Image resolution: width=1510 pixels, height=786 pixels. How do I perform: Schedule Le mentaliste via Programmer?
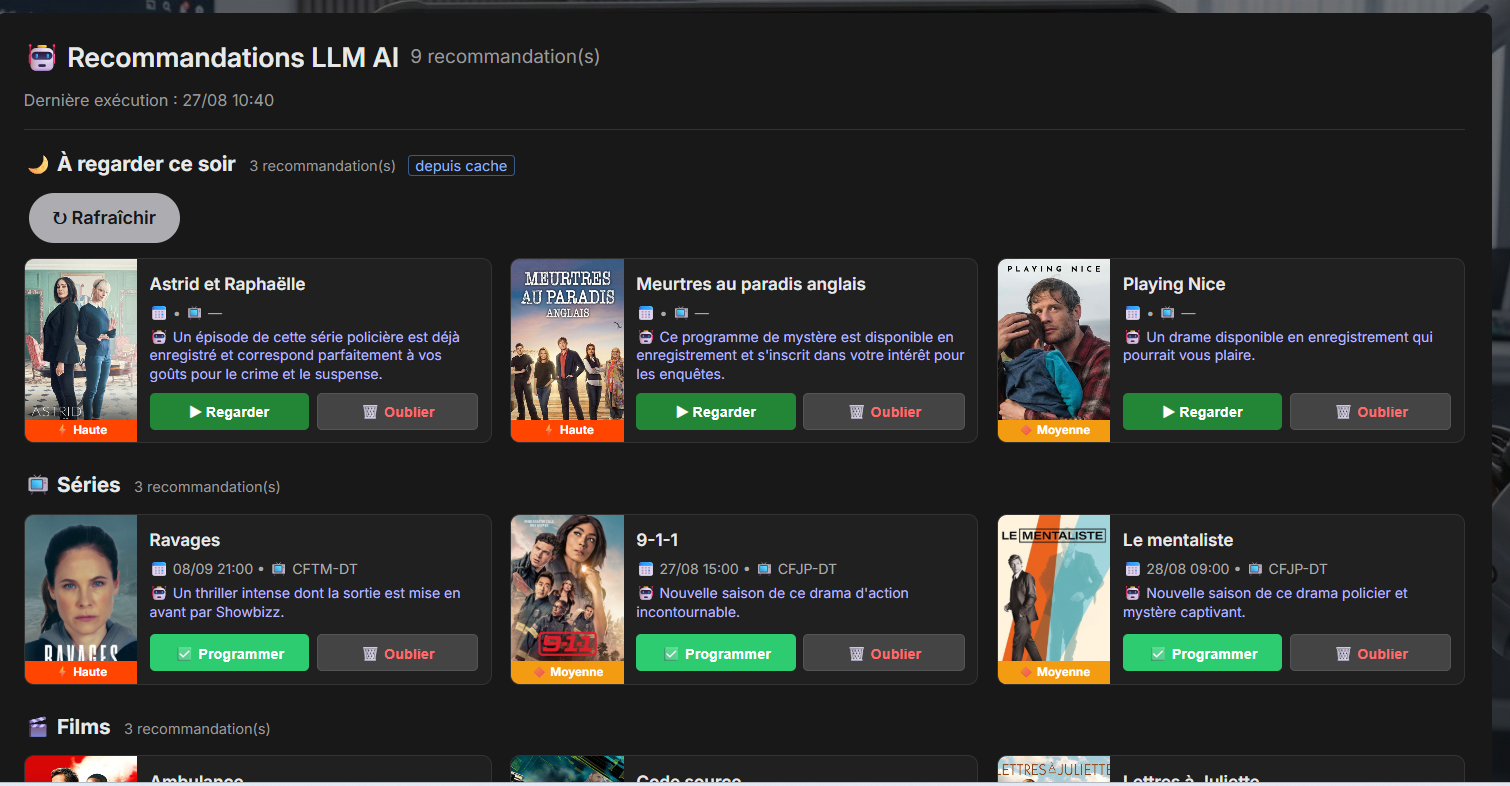(1202, 653)
